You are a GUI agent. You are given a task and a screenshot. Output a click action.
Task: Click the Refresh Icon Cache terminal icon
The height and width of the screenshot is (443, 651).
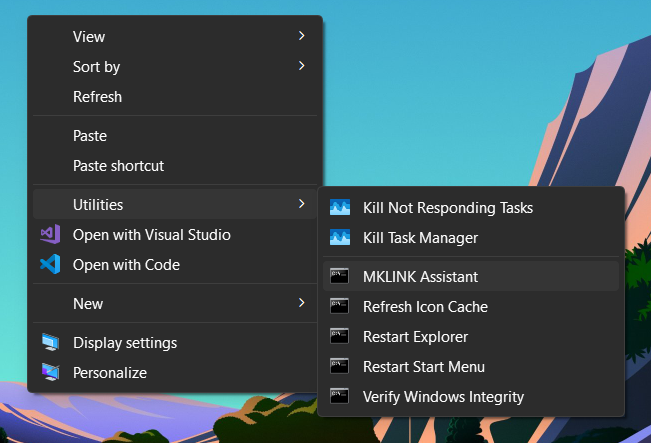(x=340, y=307)
